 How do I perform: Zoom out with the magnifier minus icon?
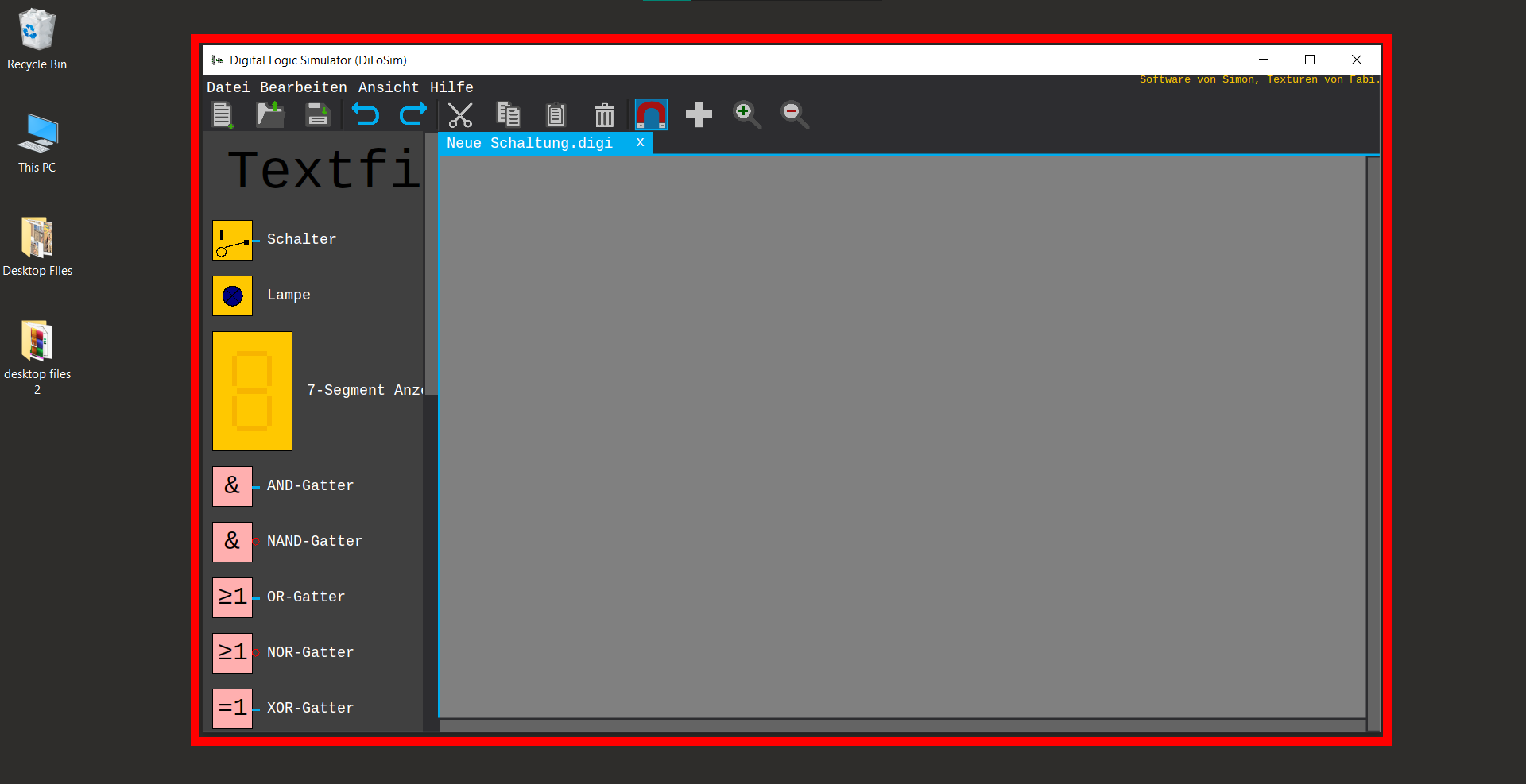794,115
